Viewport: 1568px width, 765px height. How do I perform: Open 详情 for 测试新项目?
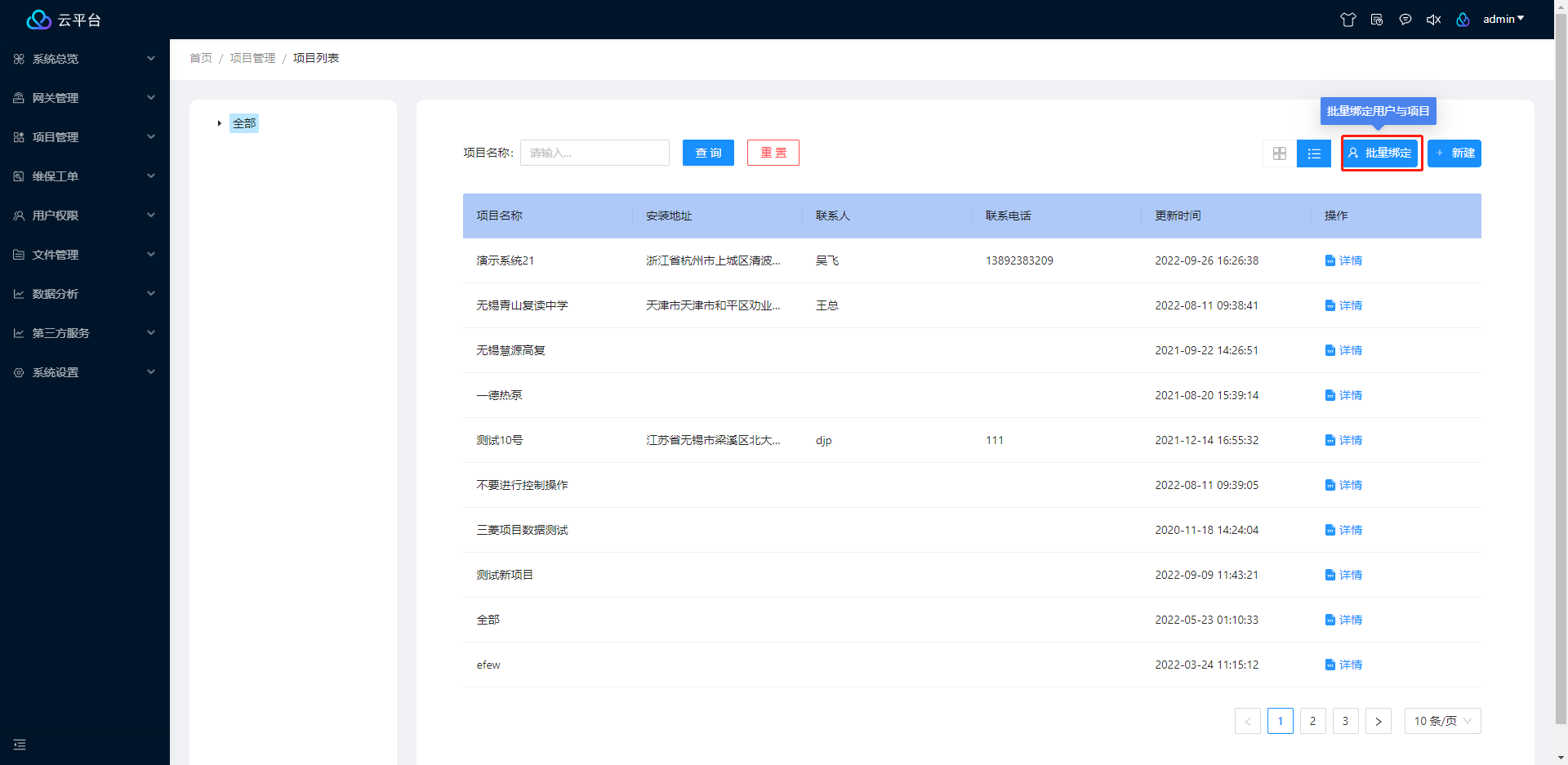click(1343, 575)
